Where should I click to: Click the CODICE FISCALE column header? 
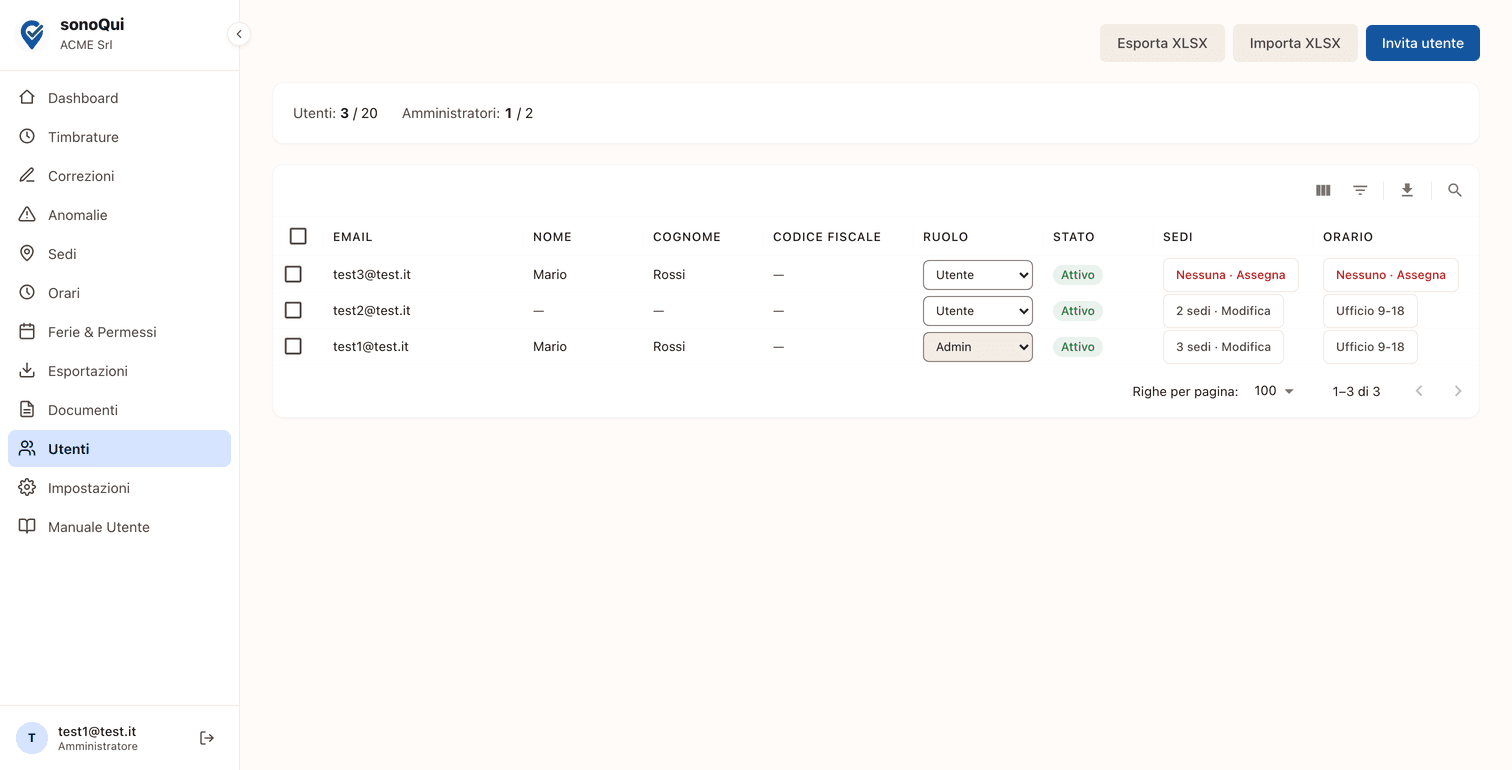pos(827,237)
